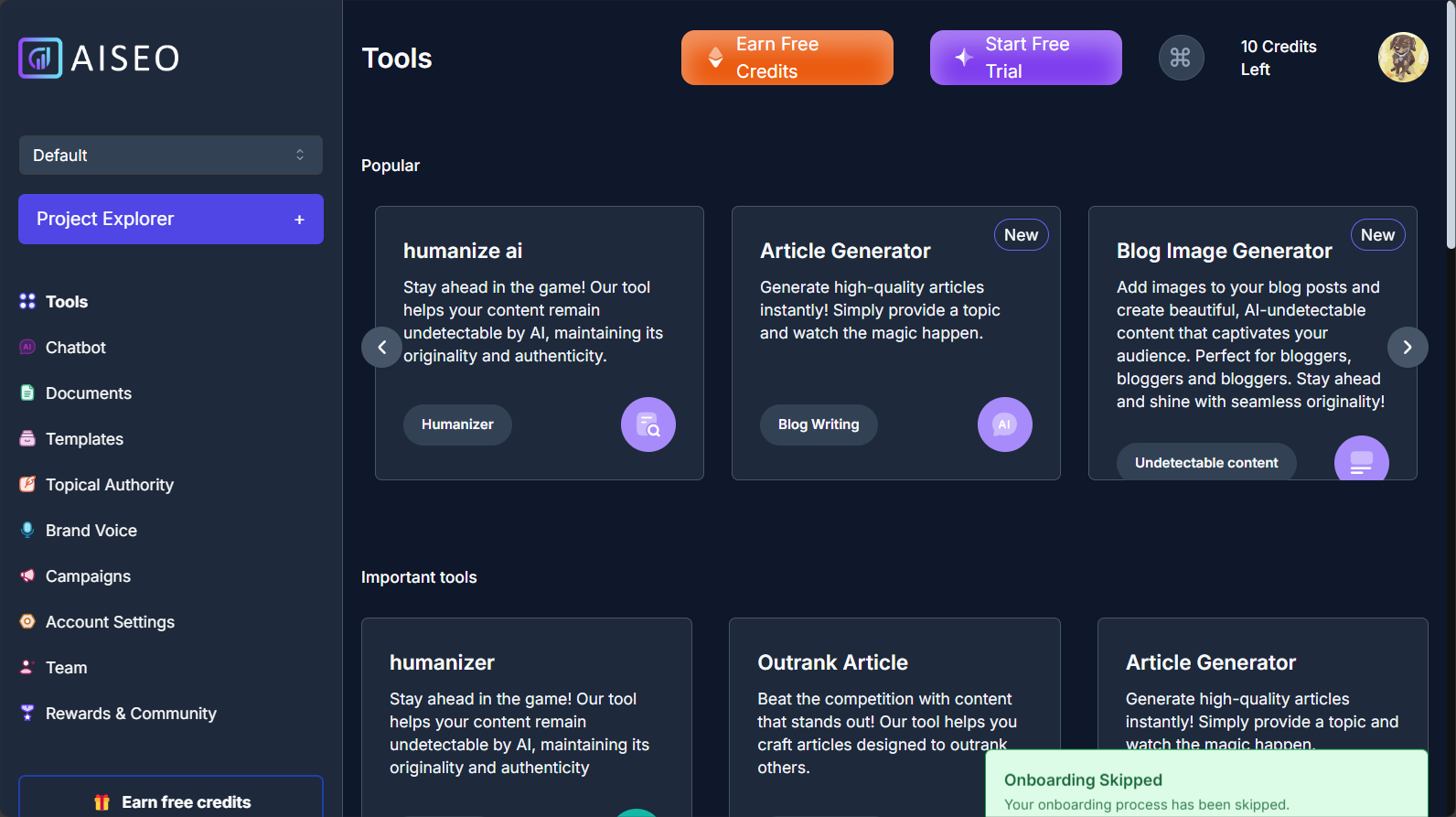Click the Onboarding Skipped notification
The height and width of the screenshot is (817, 1456).
[1207, 784]
